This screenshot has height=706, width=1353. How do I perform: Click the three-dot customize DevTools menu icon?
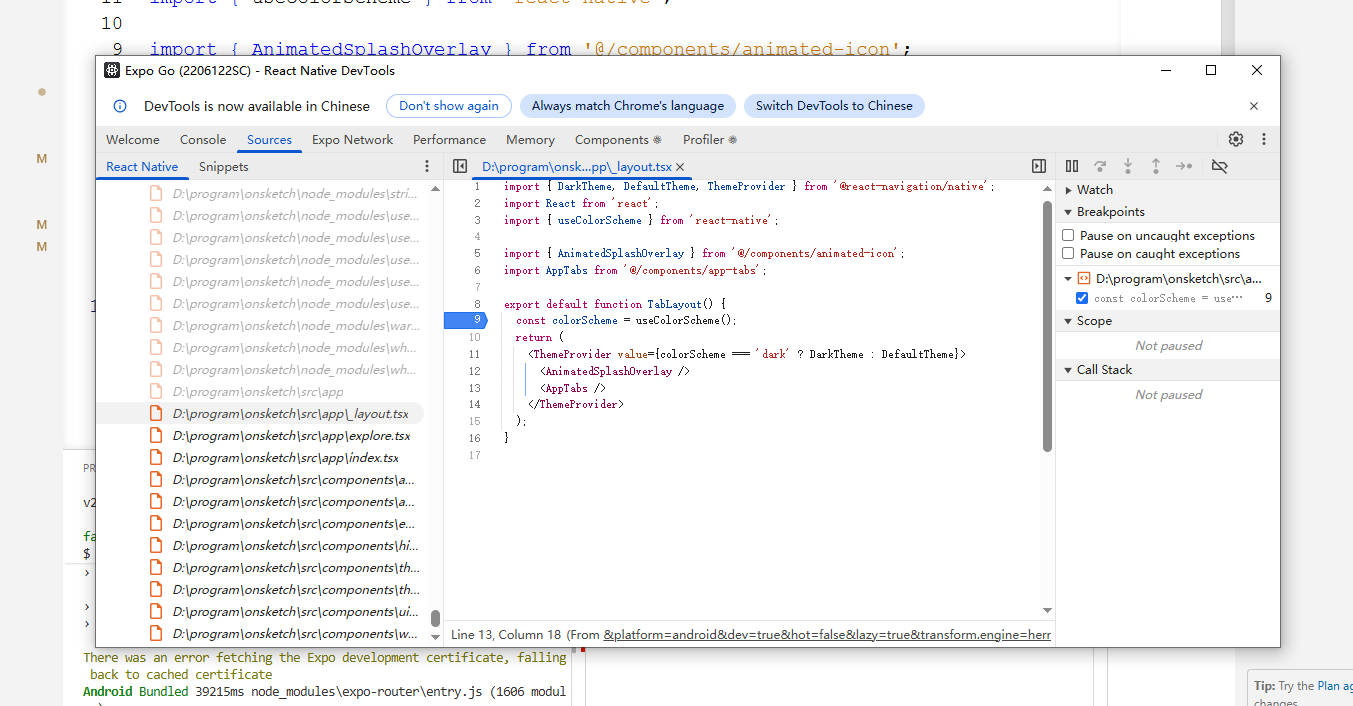pyautogui.click(x=1263, y=139)
